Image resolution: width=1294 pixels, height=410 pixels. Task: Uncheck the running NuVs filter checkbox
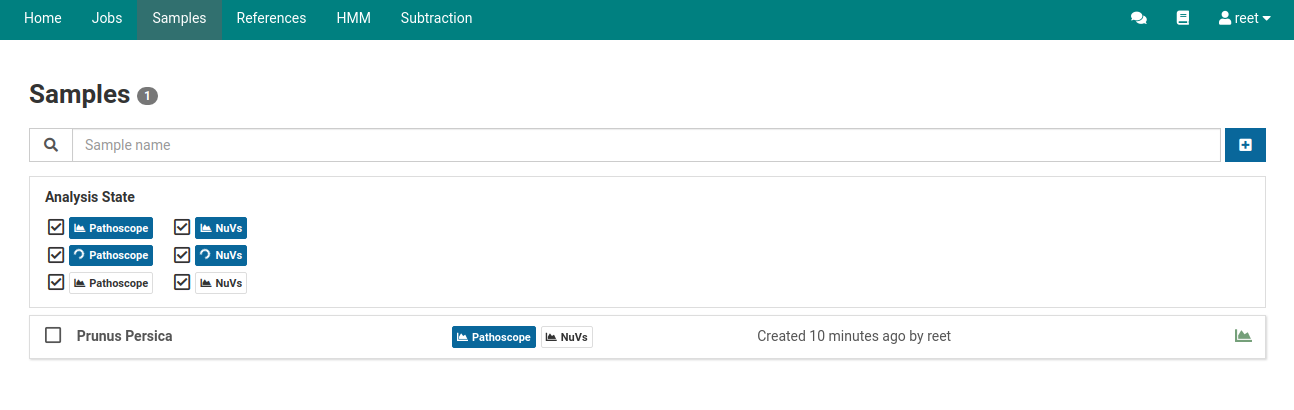pyautogui.click(x=182, y=255)
